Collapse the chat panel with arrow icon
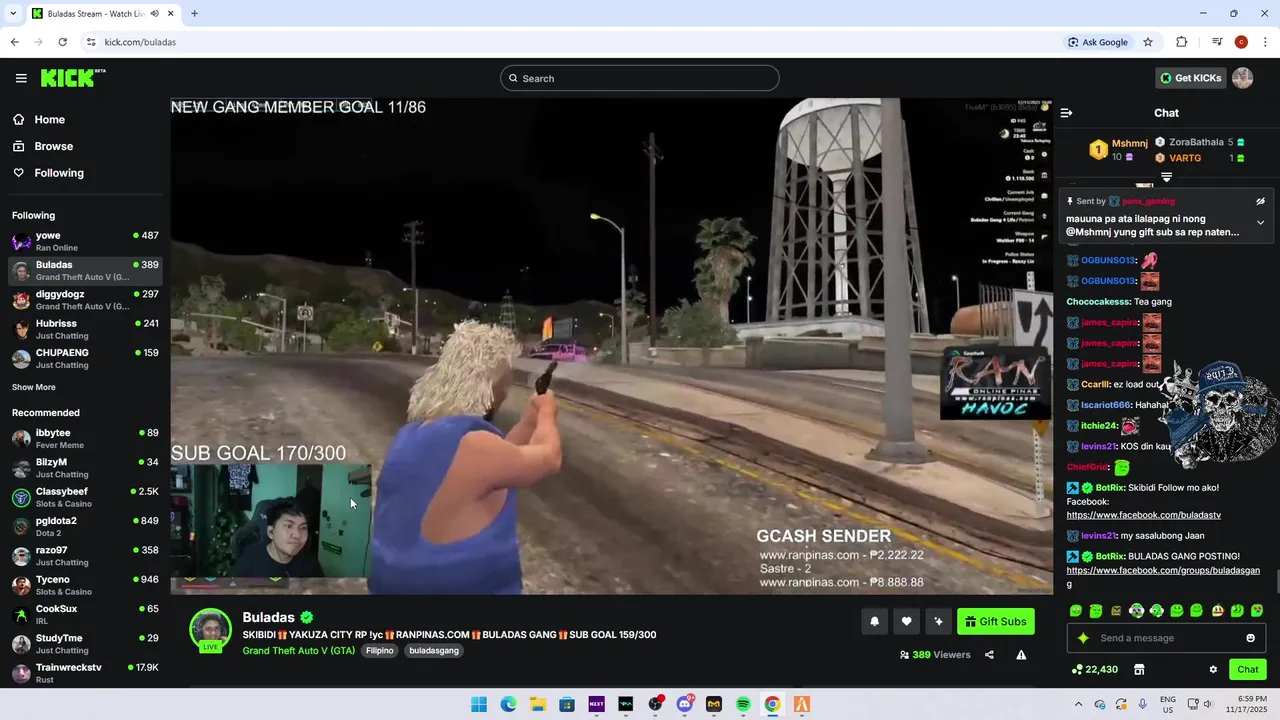The width and height of the screenshot is (1280, 720). point(1066,113)
